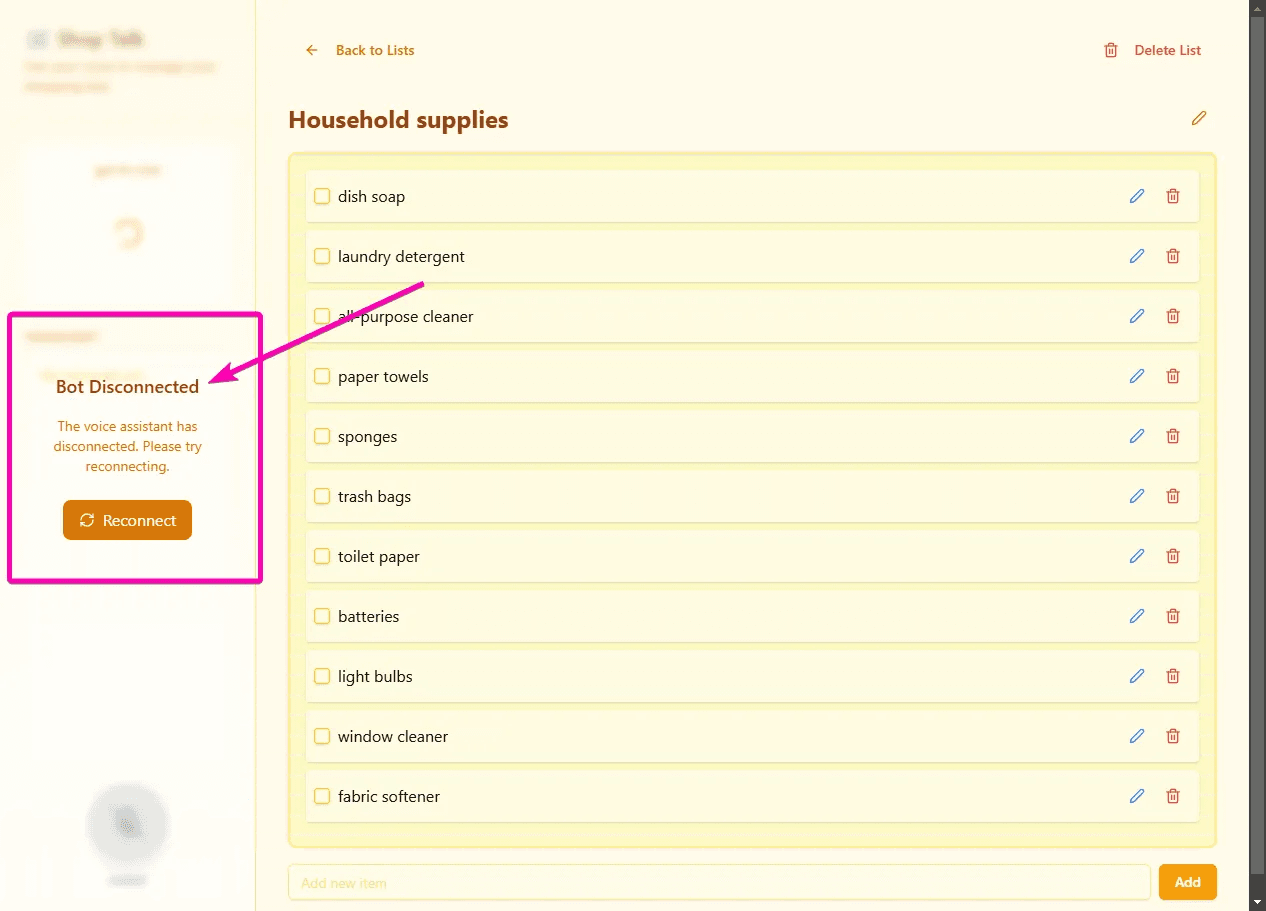Edit the paper towels item

[x=1137, y=376]
